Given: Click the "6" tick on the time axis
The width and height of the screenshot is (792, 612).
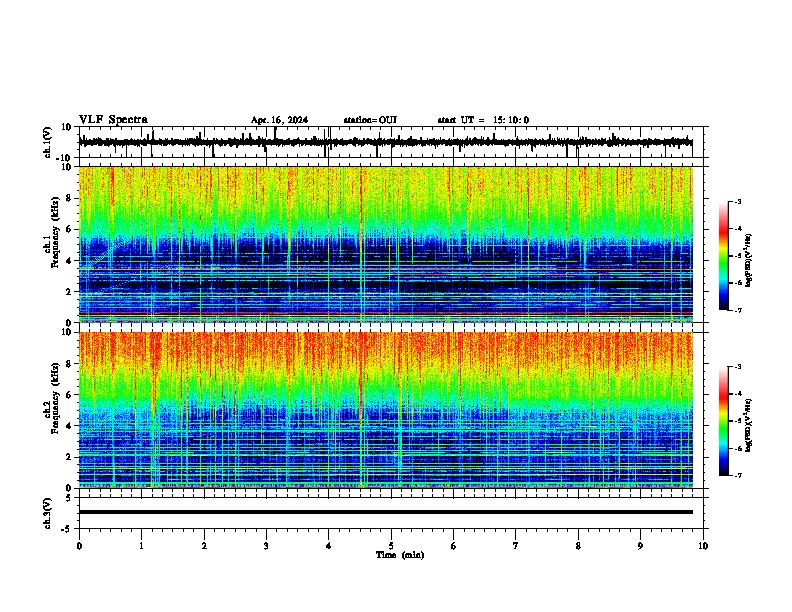Looking at the screenshot, I should coord(454,546).
